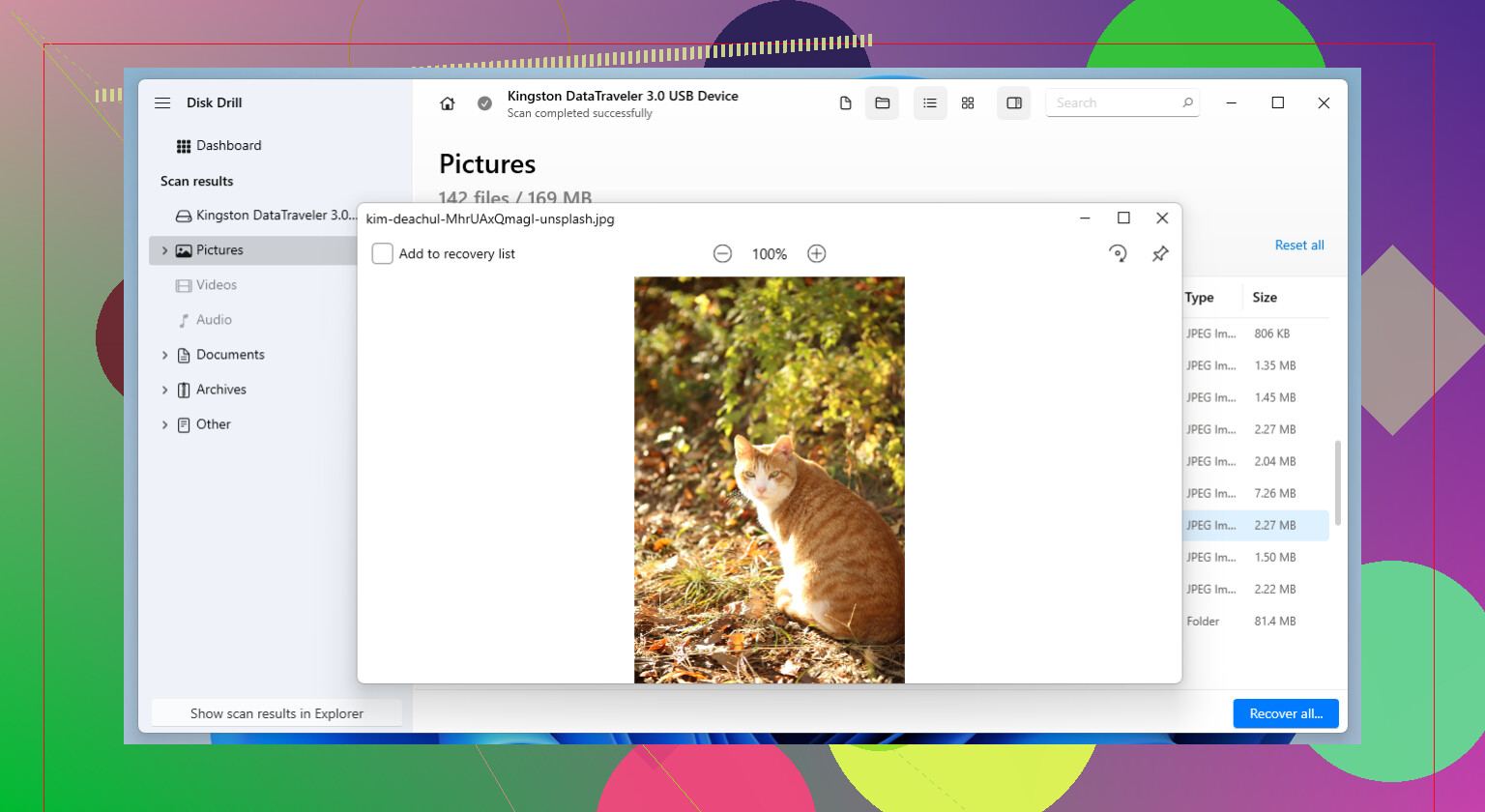This screenshot has height=812, width=1485.
Task: Click the search magnifier icon
Action: tap(1188, 102)
